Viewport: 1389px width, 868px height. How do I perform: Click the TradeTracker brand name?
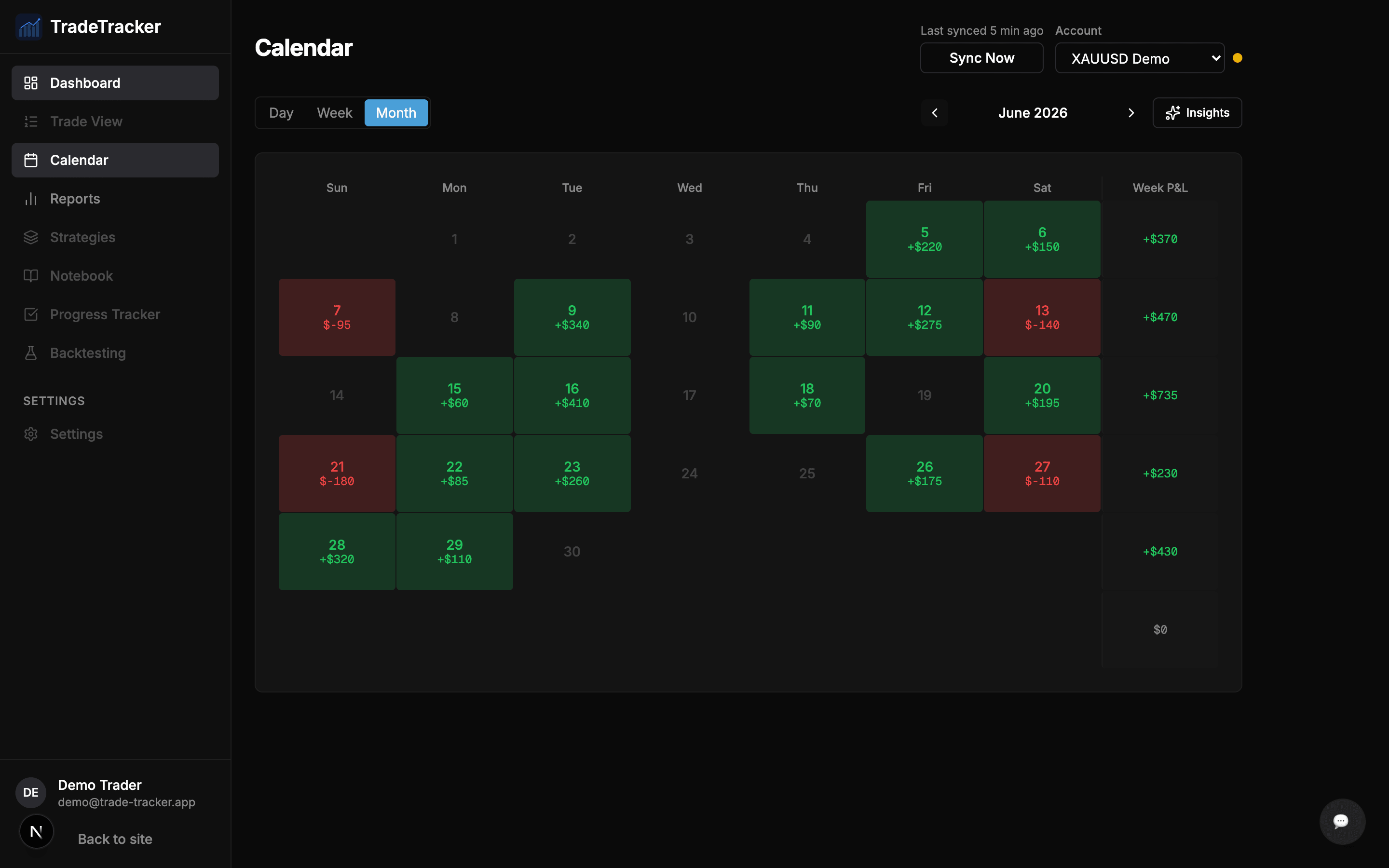click(106, 27)
